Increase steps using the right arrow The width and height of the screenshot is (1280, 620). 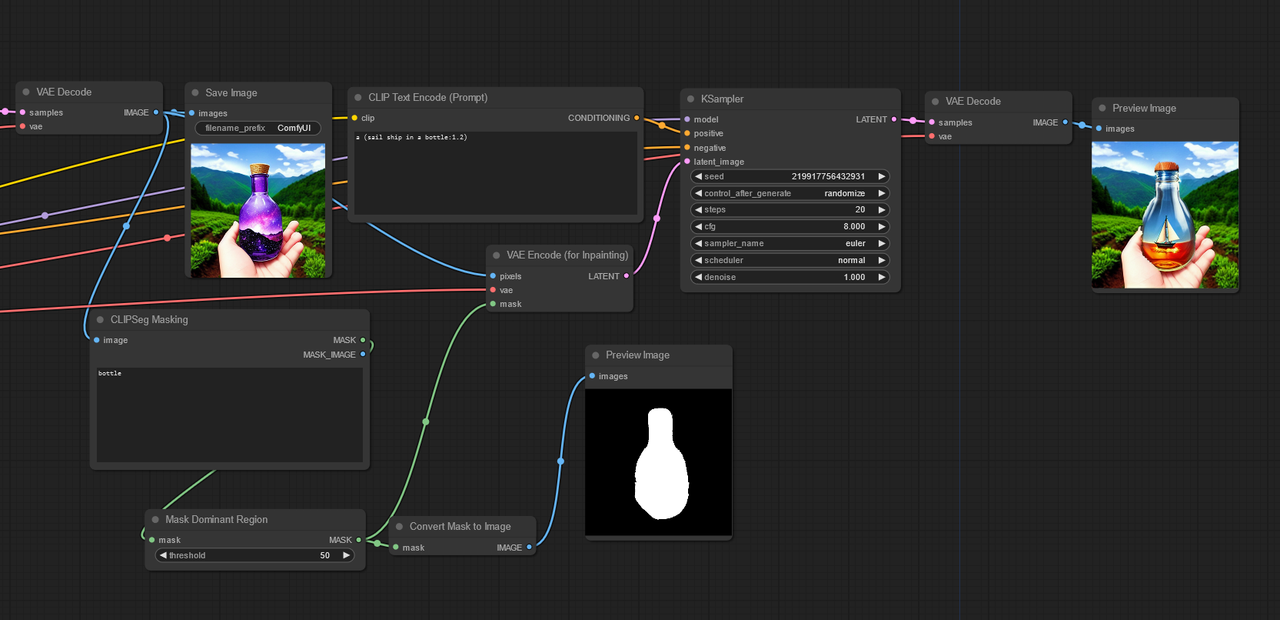[882, 210]
